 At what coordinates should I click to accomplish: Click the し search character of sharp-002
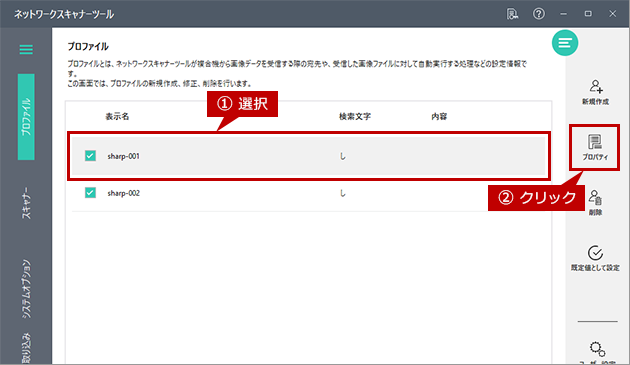(342, 193)
